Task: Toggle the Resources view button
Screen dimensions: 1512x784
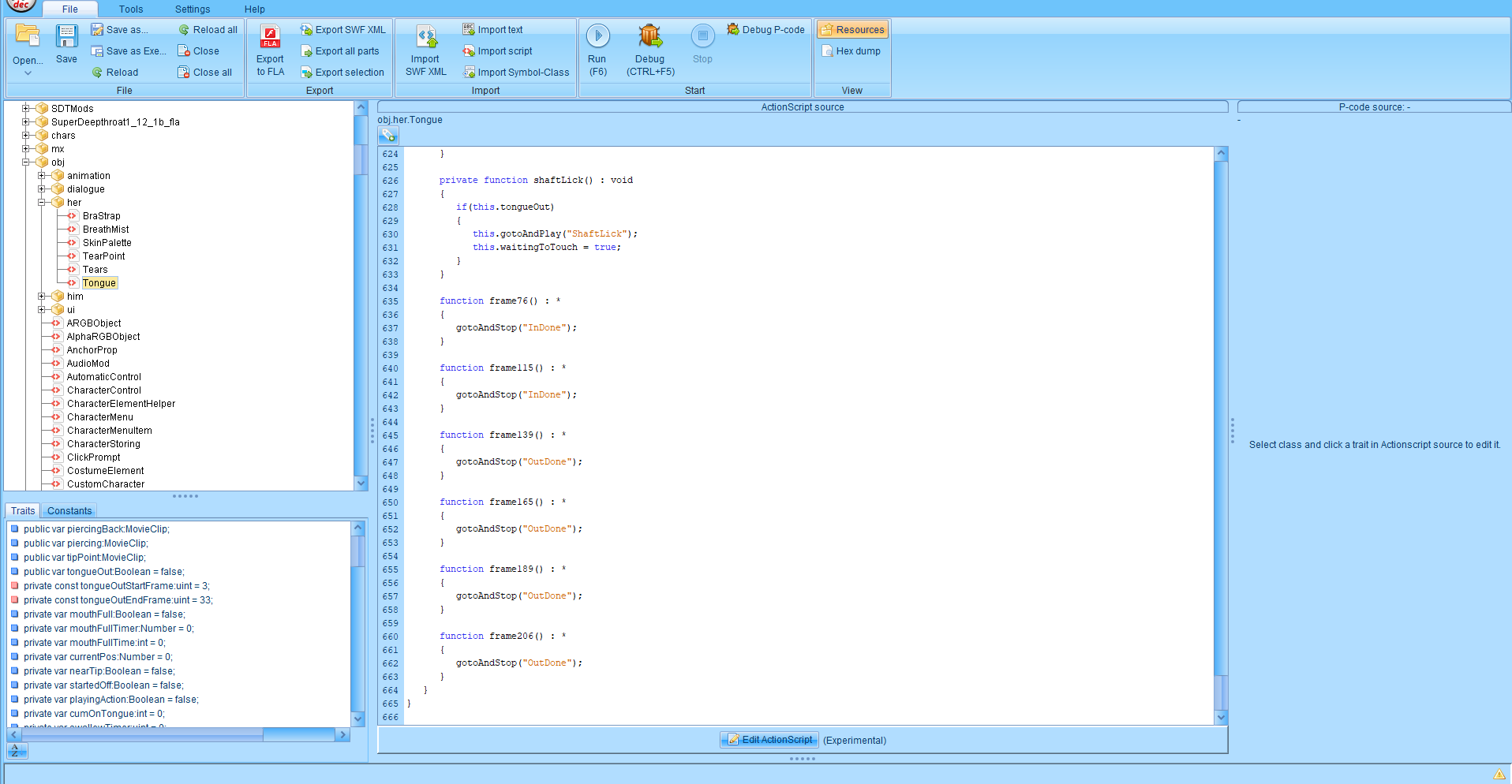Action: tap(852, 30)
